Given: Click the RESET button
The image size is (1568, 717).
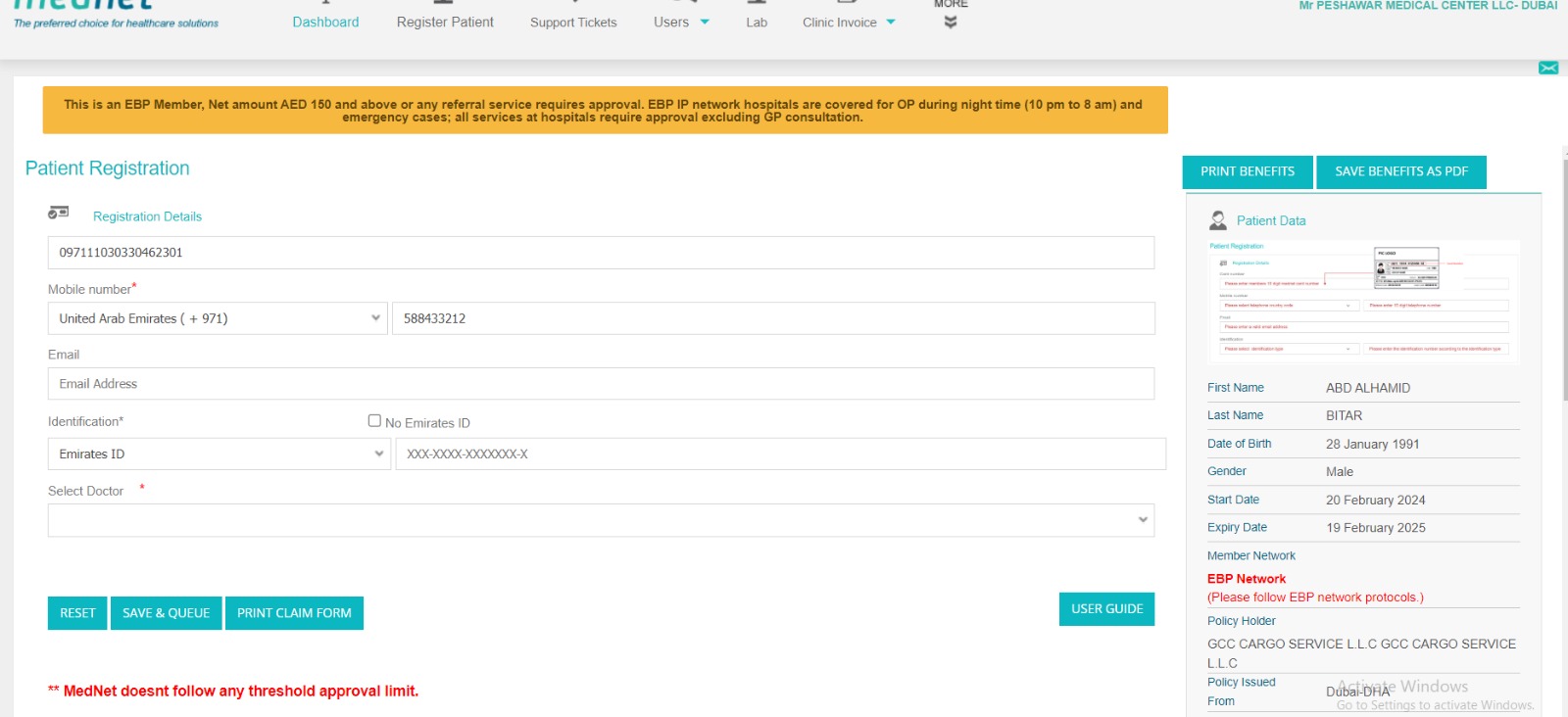Looking at the screenshot, I should 77,613.
